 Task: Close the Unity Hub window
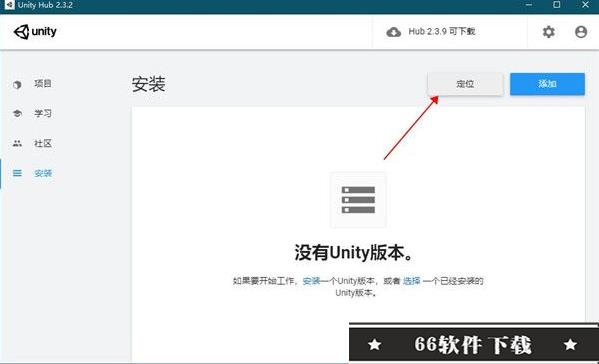(585, 5)
